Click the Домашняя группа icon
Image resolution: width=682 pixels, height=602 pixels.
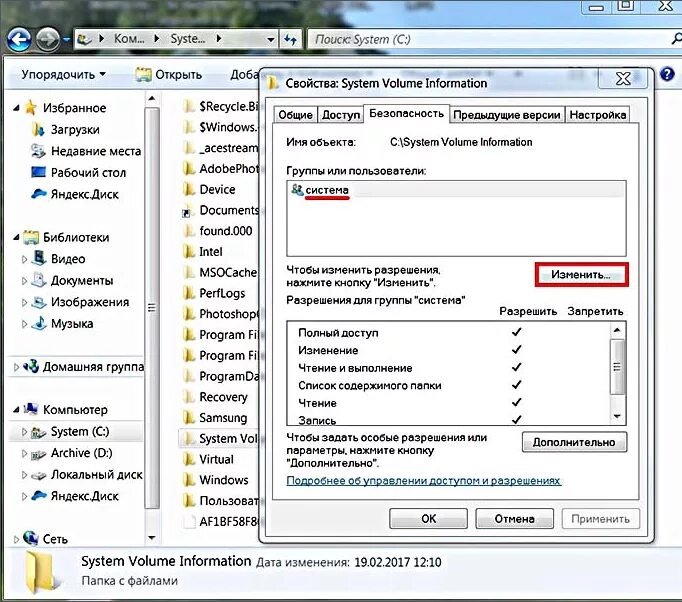(31, 366)
